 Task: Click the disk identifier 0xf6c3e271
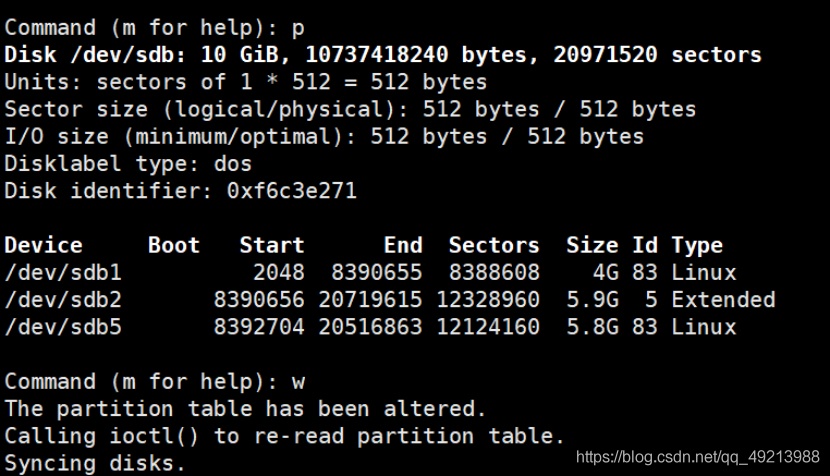(292, 191)
